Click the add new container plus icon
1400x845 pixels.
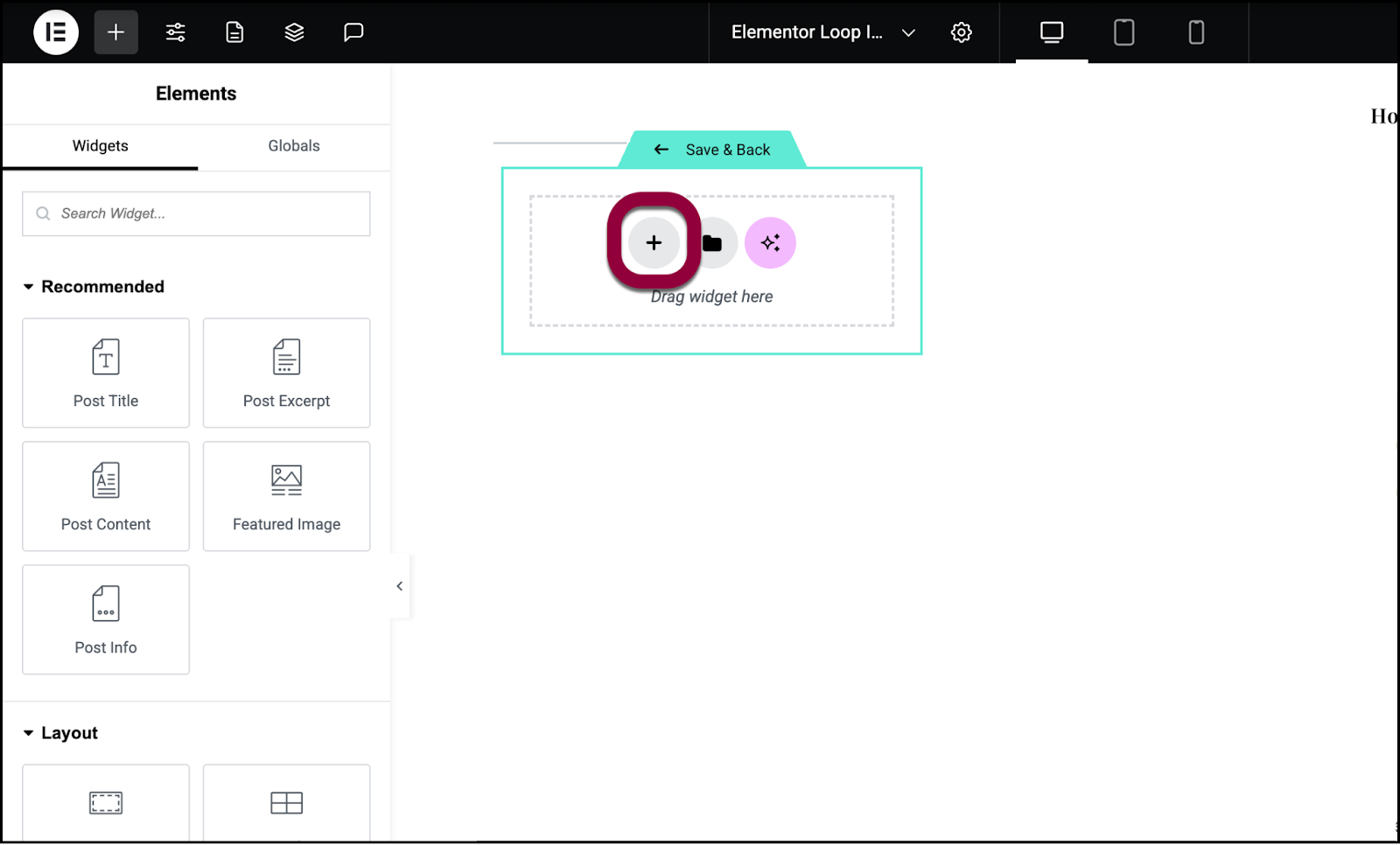pyautogui.click(x=654, y=242)
